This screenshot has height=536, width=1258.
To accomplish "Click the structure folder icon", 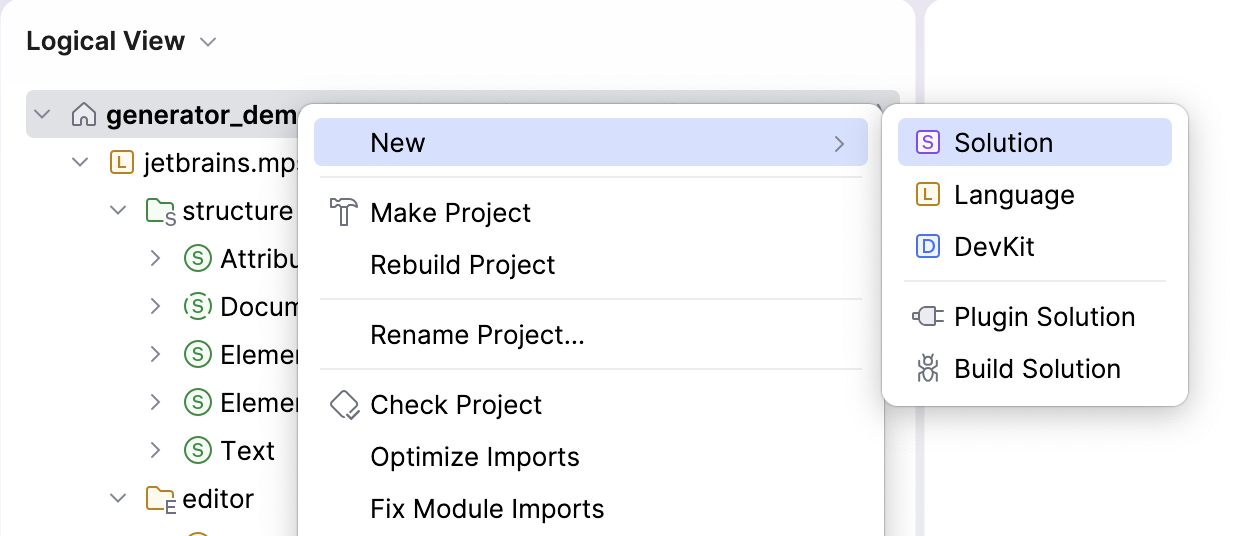I will click(159, 211).
